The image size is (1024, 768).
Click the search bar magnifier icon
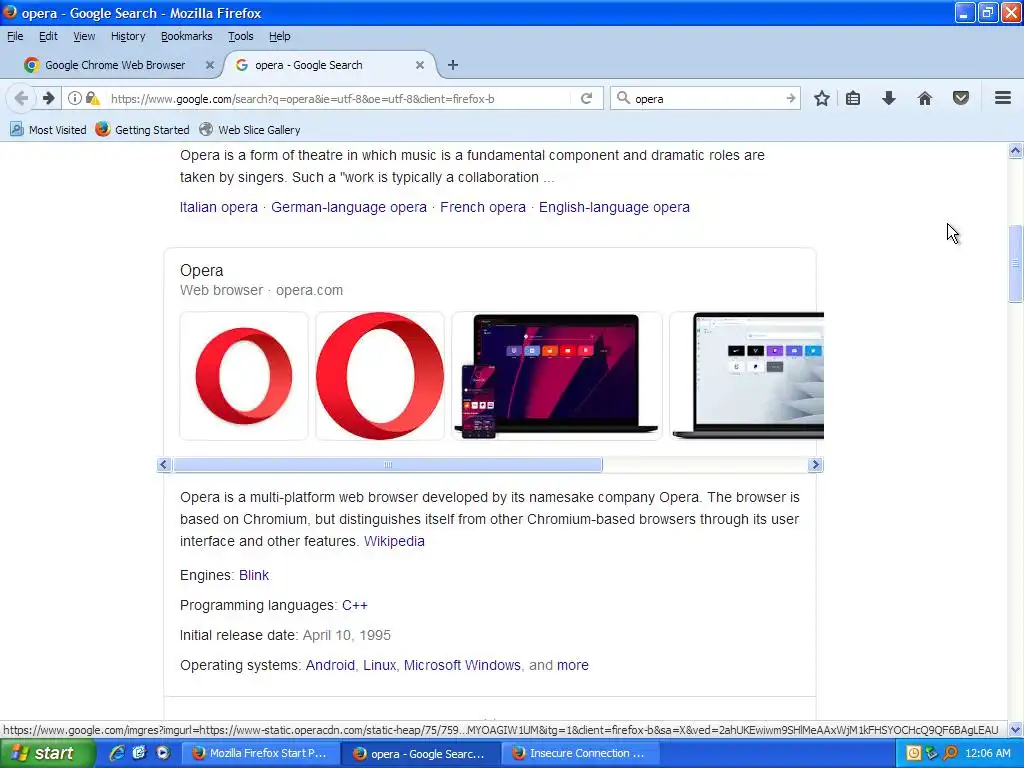[x=624, y=98]
